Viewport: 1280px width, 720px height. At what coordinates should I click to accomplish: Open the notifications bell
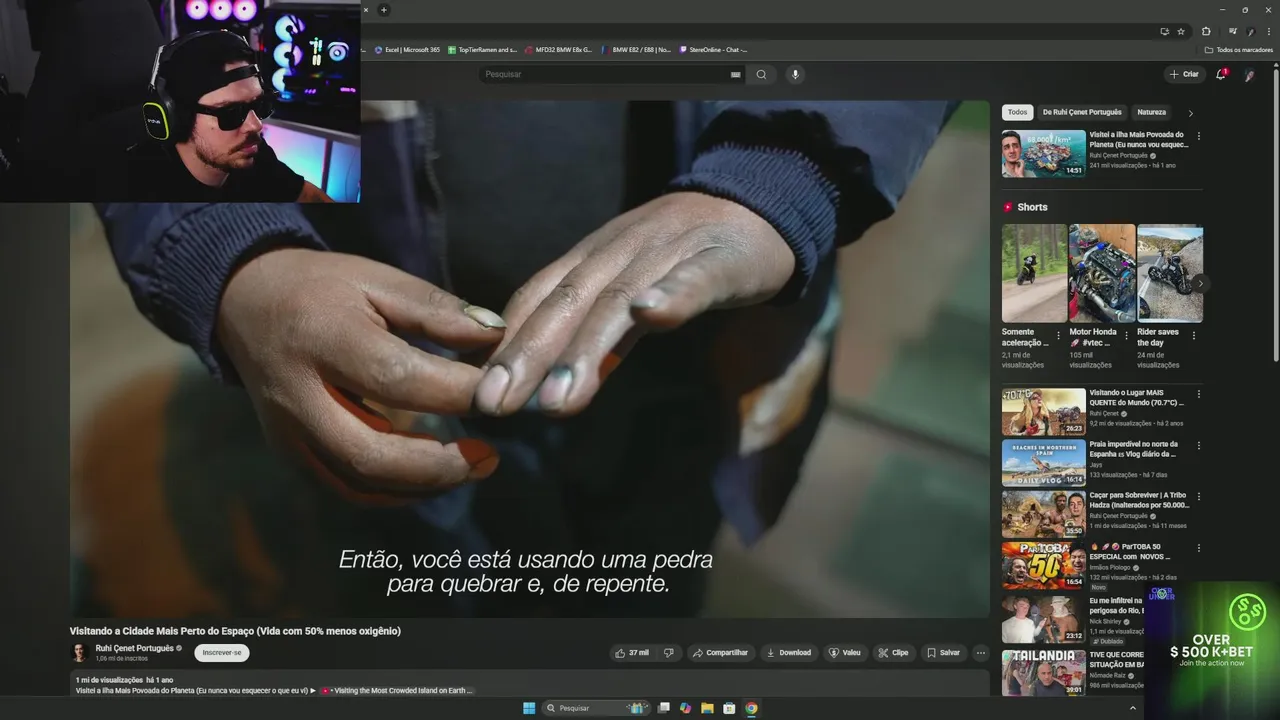point(1221,74)
